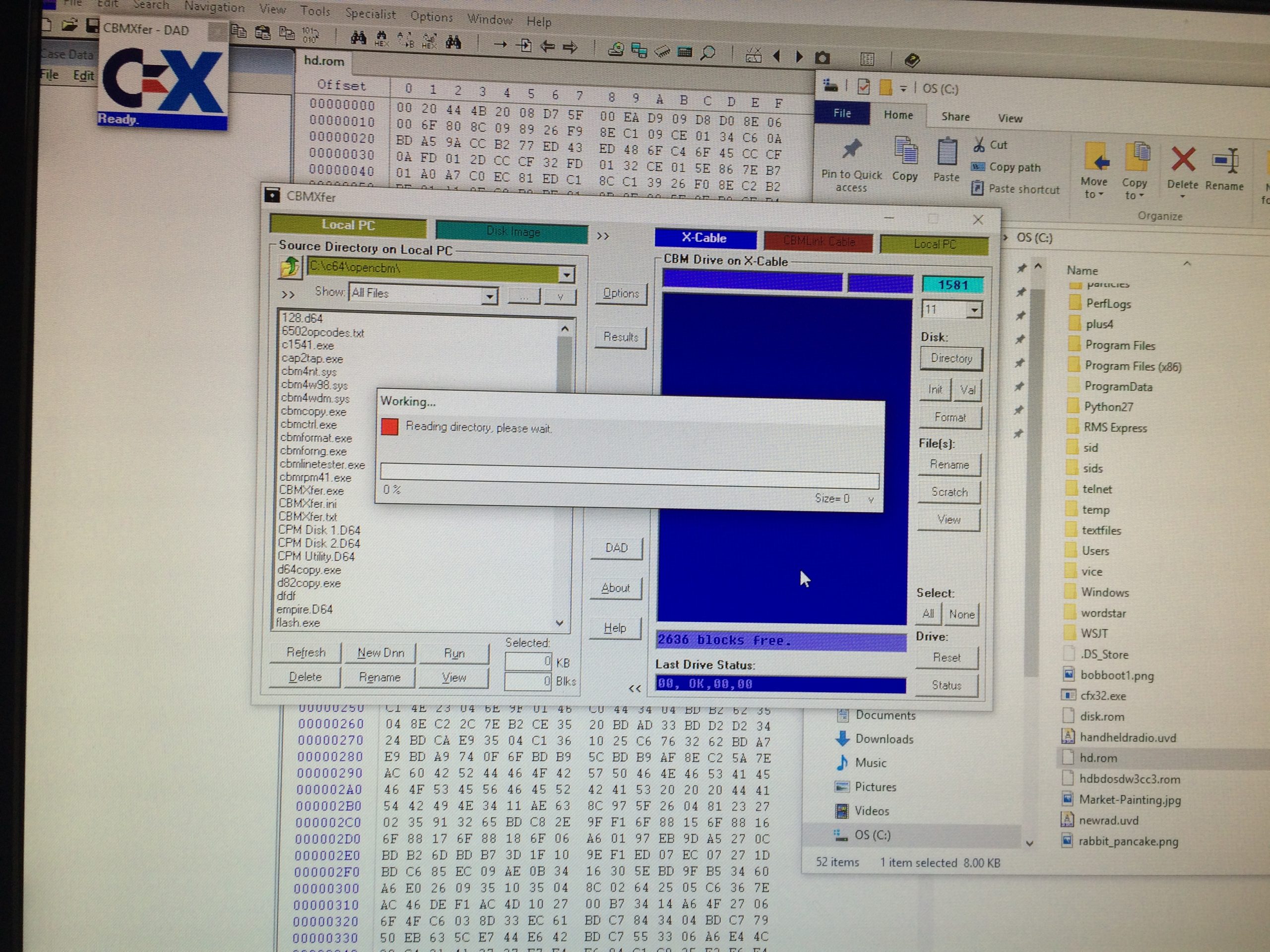The image size is (1270, 952).
Task: Click the Options button in CBMXfer
Action: [x=621, y=293]
